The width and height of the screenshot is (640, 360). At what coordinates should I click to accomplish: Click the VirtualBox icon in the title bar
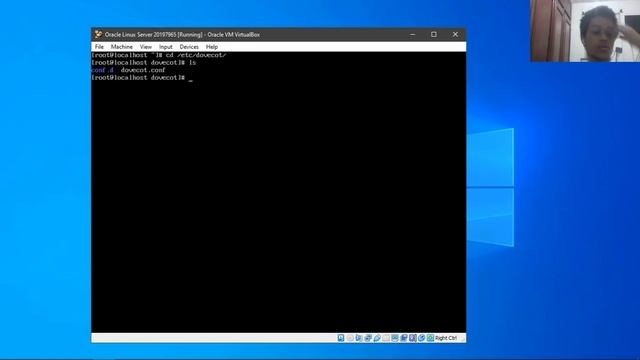pos(98,35)
